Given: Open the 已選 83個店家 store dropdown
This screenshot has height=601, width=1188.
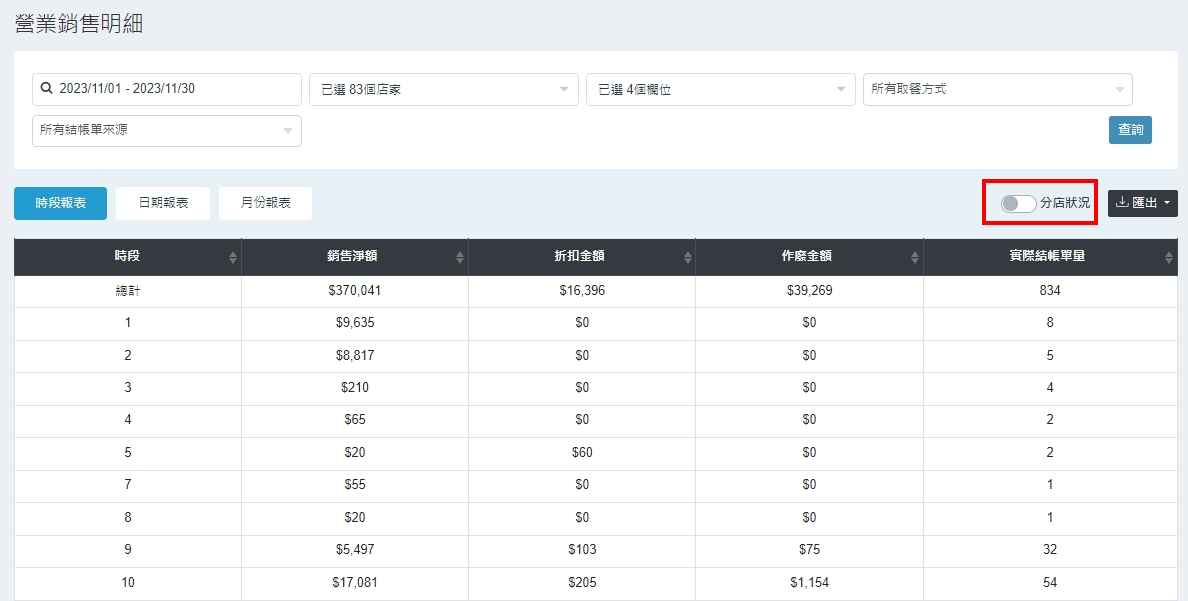Looking at the screenshot, I should click(444, 89).
